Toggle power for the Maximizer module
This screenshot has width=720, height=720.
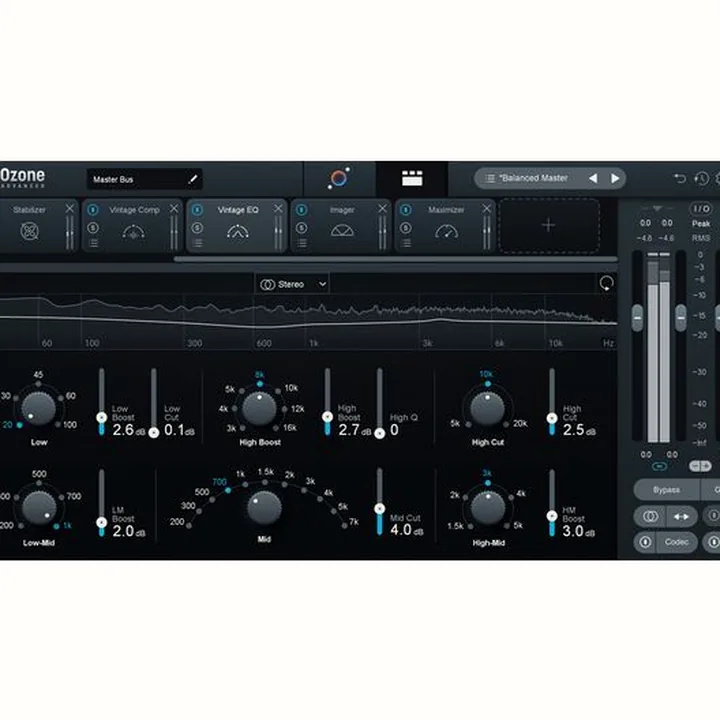tap(406, 210)
